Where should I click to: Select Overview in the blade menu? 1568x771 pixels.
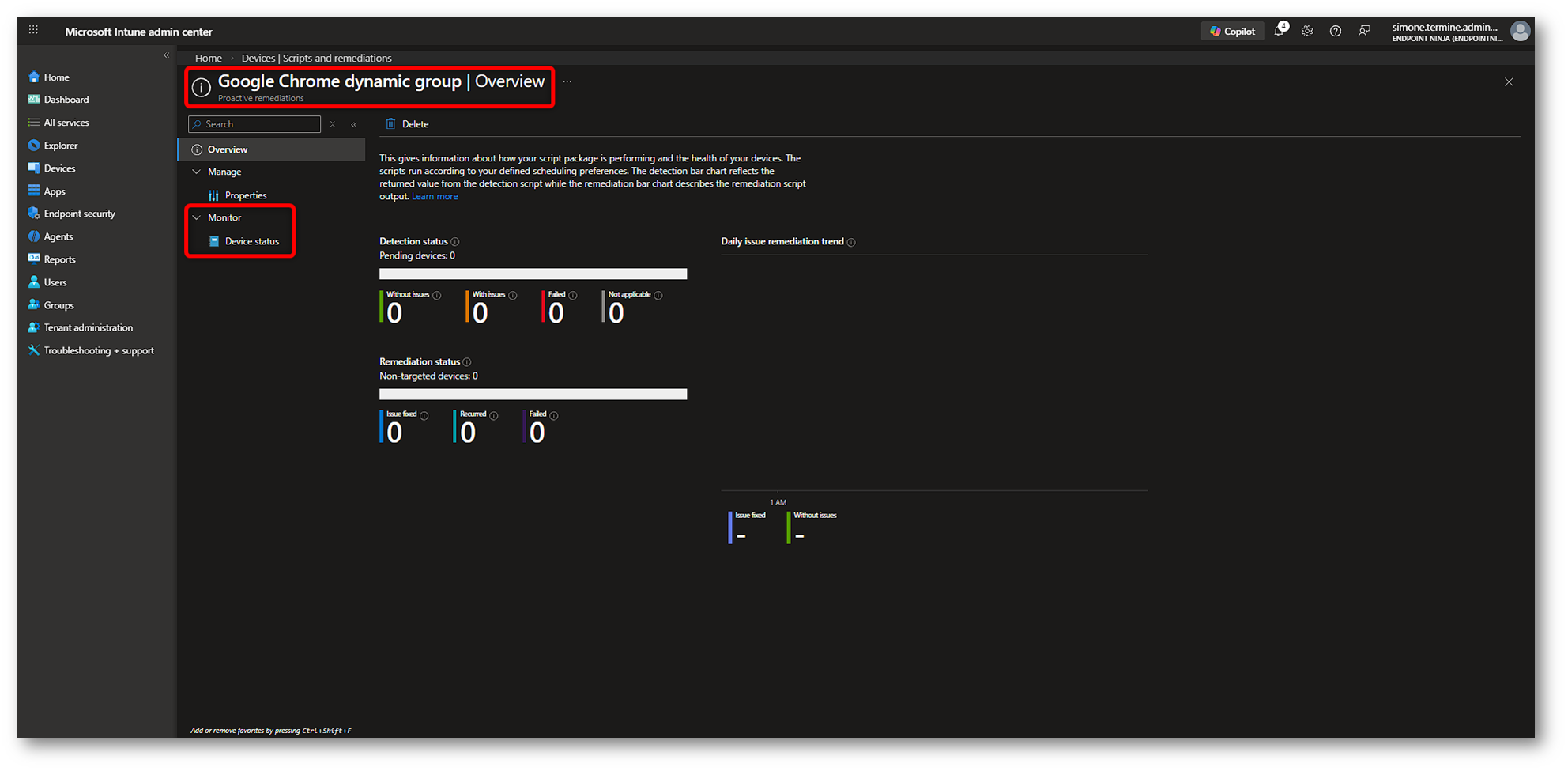click(x=272, y=149)
